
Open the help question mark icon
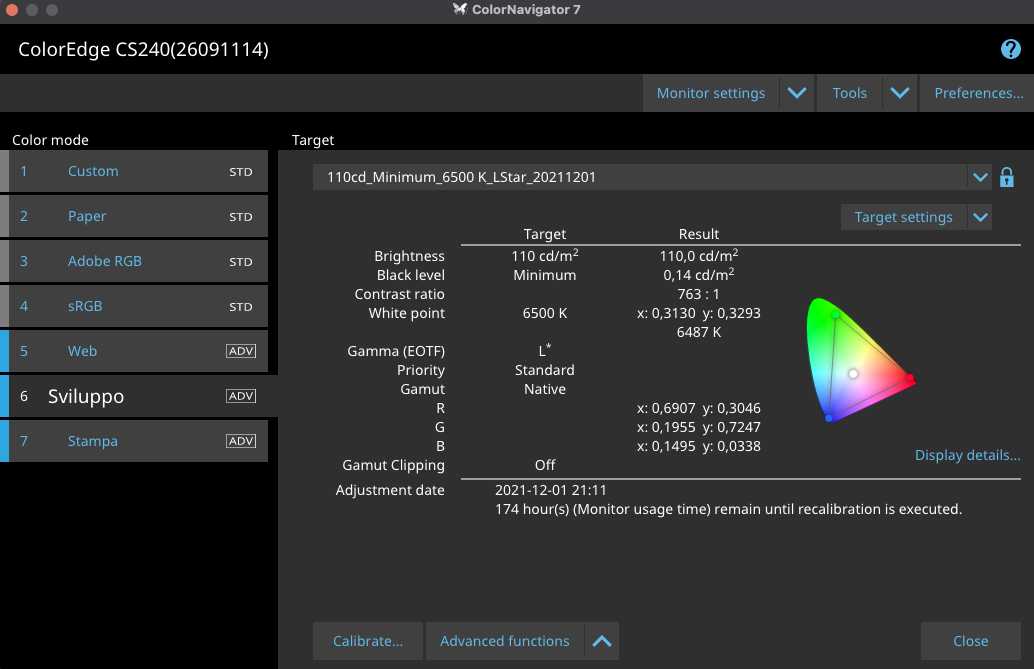pos(1010,49)
